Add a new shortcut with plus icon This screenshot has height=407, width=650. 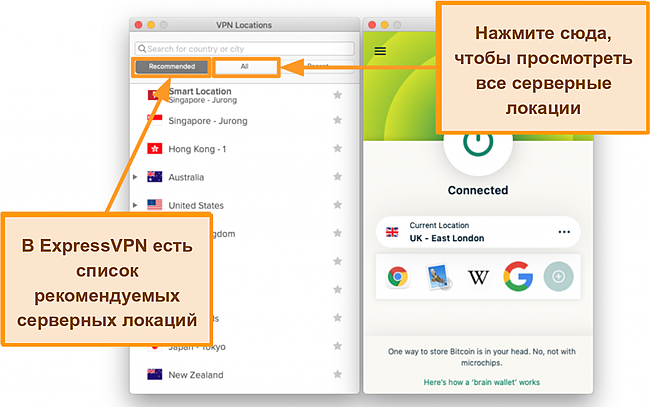tap(558, 276)
